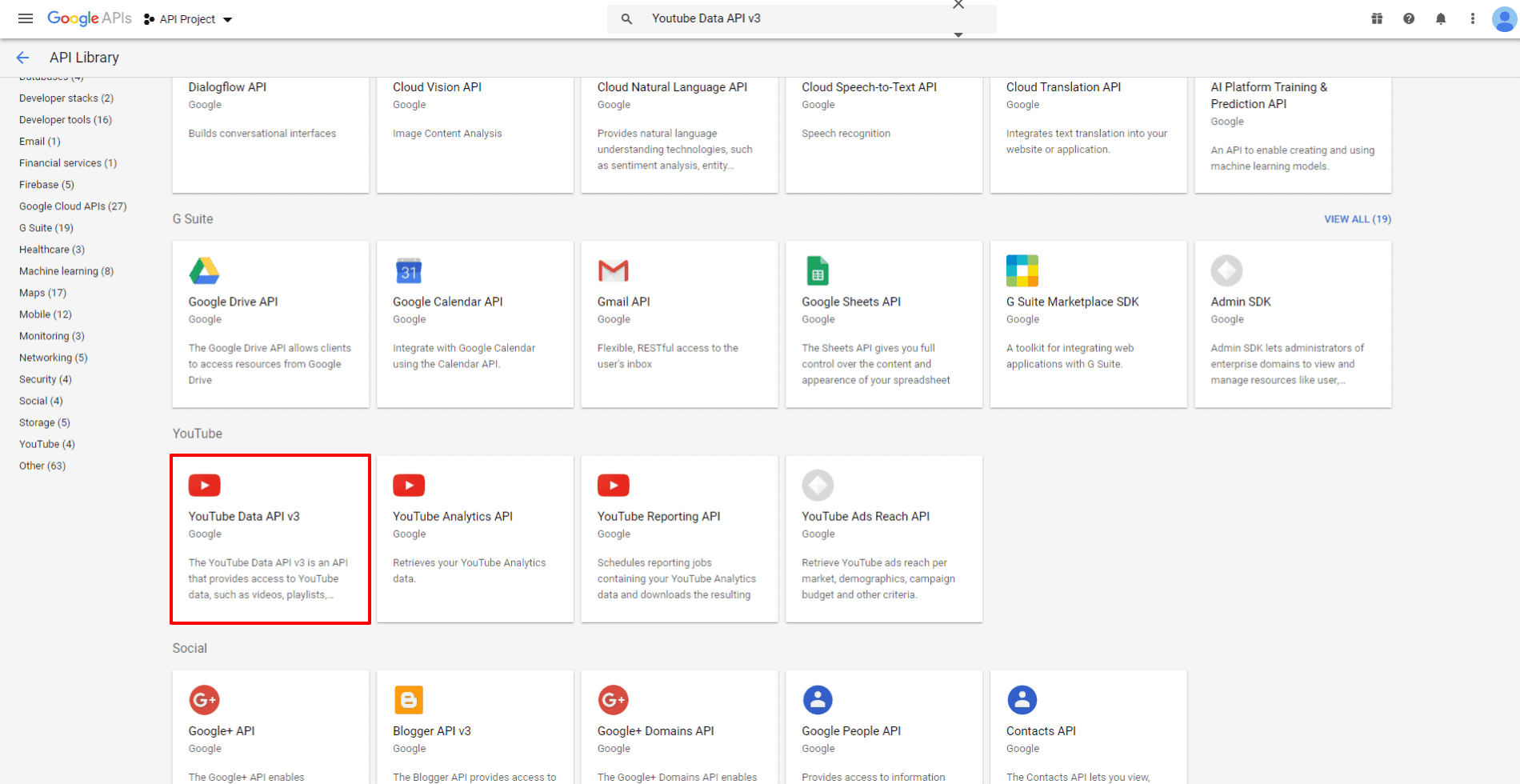The width and height of the screenshot is (1520, 784).
Task: Open the three-dot settings menu
Action: point(1473,18)
